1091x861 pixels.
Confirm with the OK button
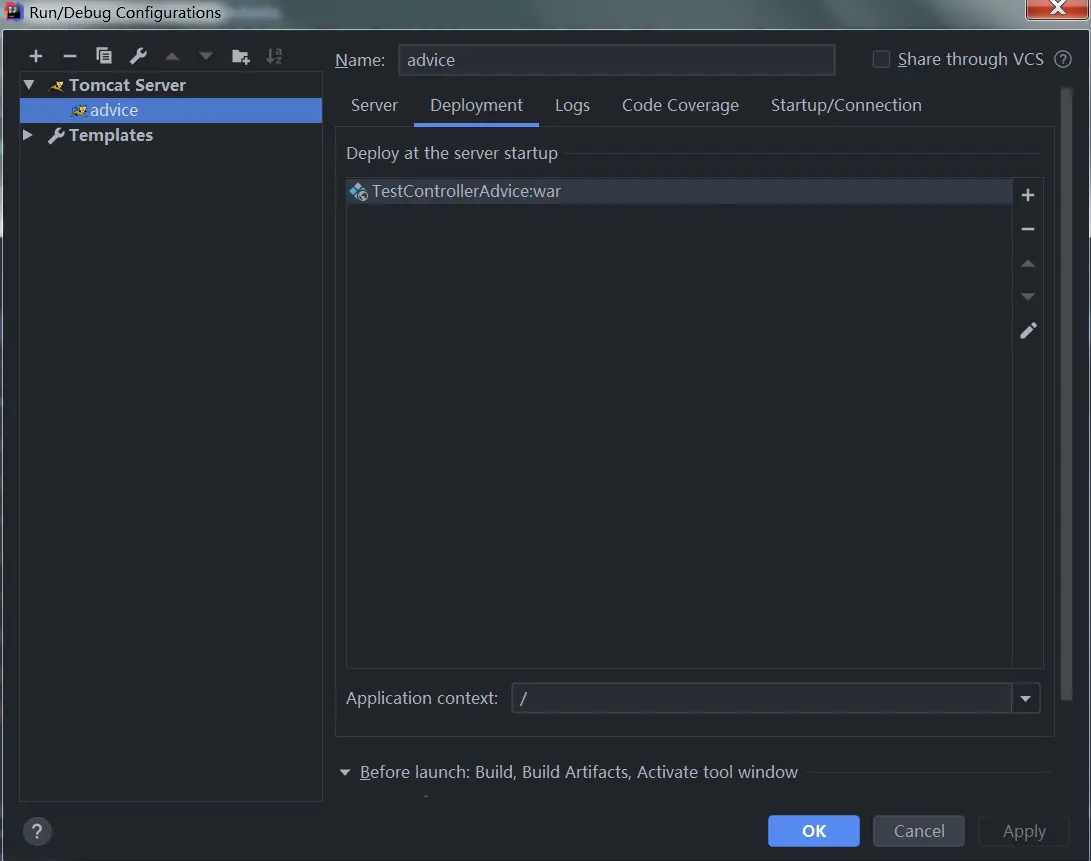pos(813,831)
